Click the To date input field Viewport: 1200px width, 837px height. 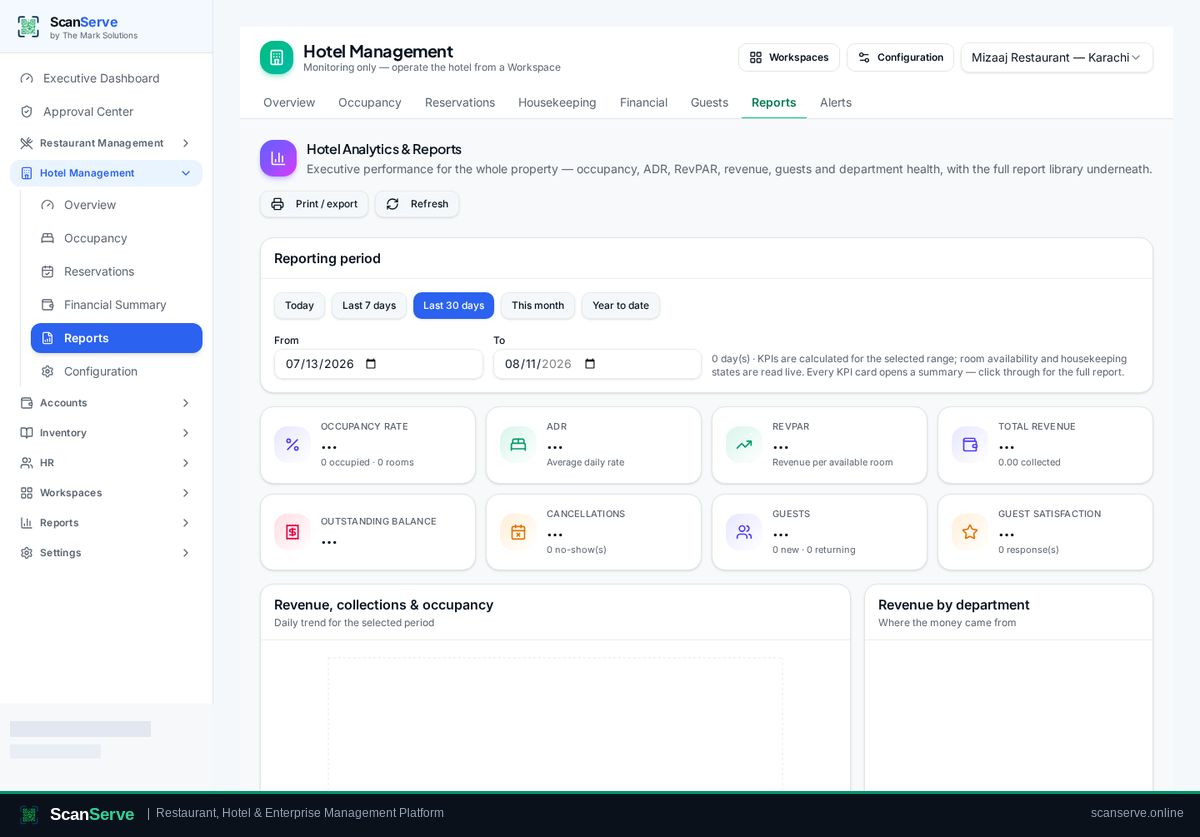(597, 364)
